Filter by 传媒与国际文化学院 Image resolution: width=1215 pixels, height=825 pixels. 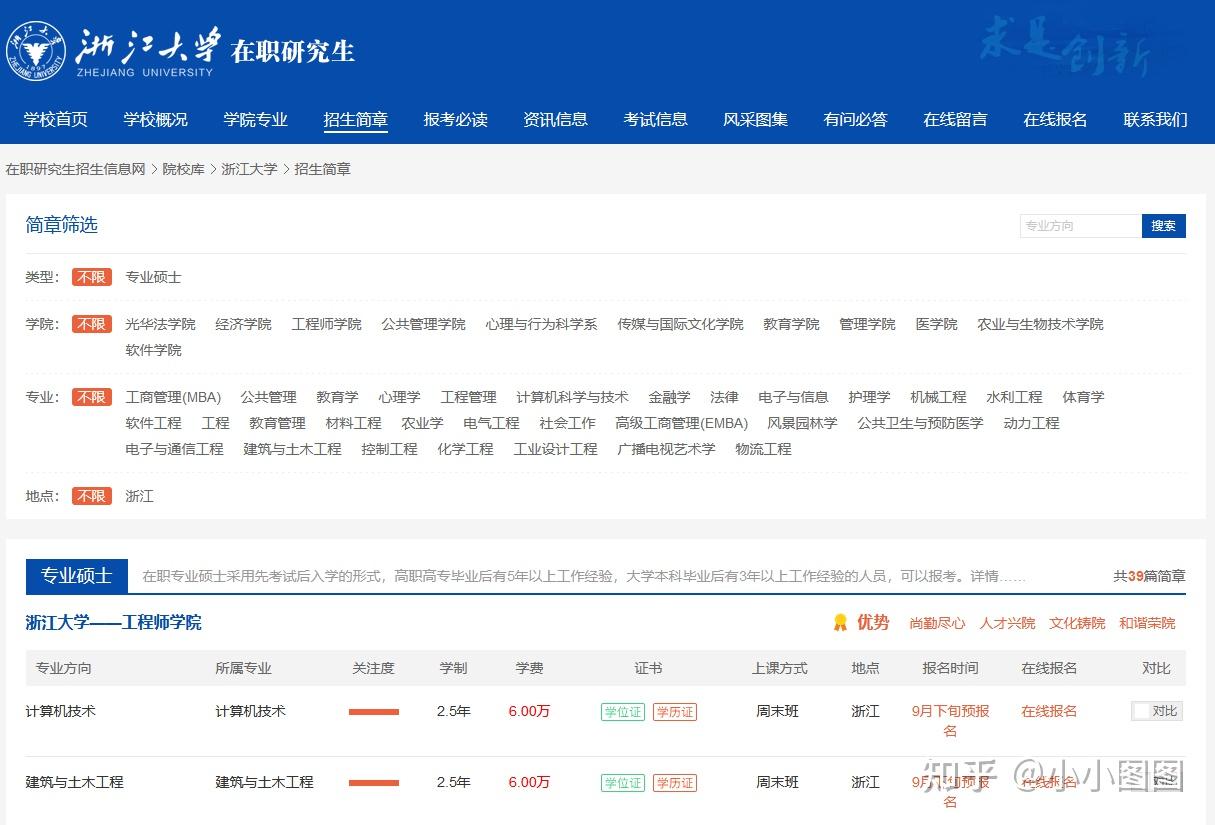tap(681, 324)
